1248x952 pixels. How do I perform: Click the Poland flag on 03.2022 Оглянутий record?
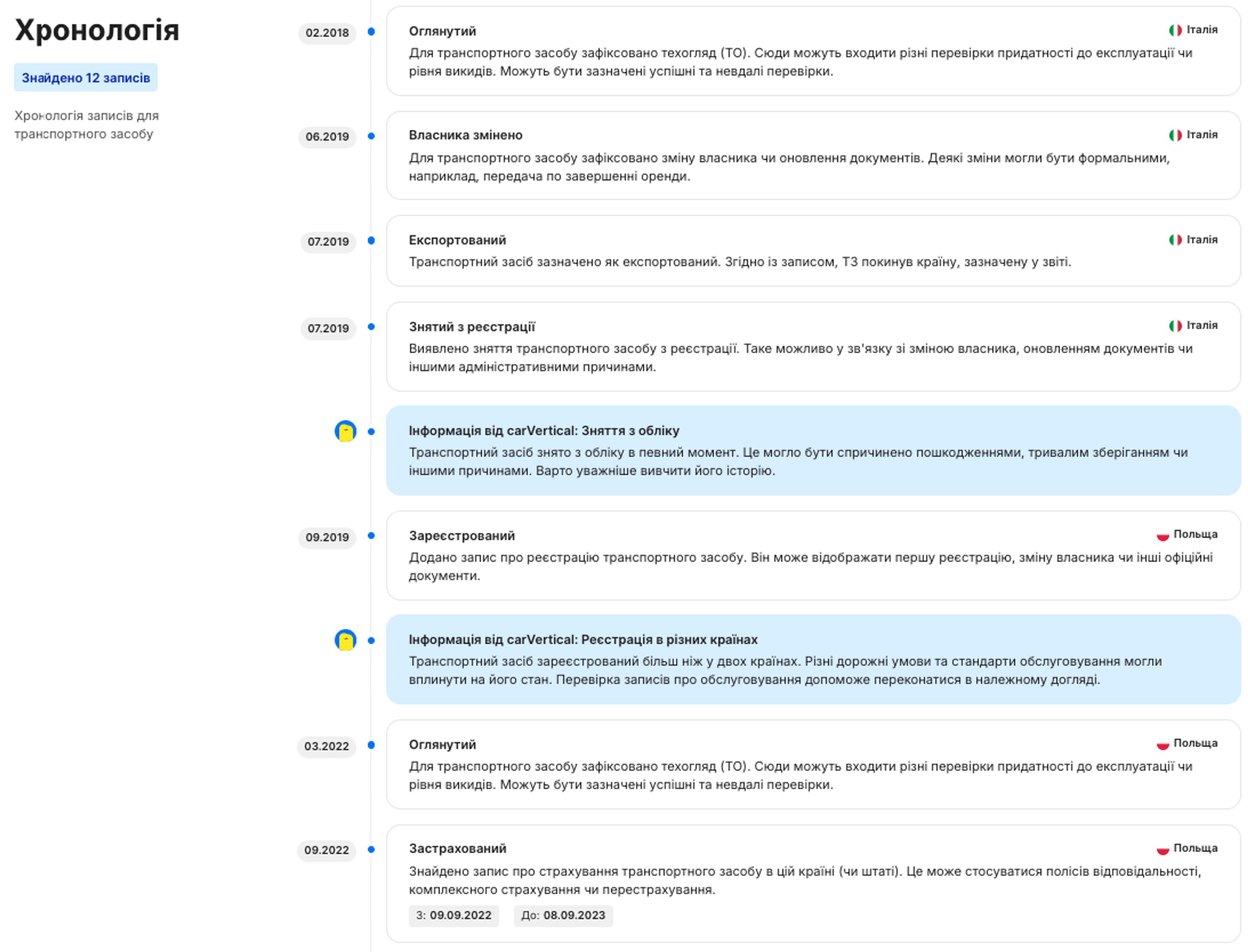(x=1163, y=744)
